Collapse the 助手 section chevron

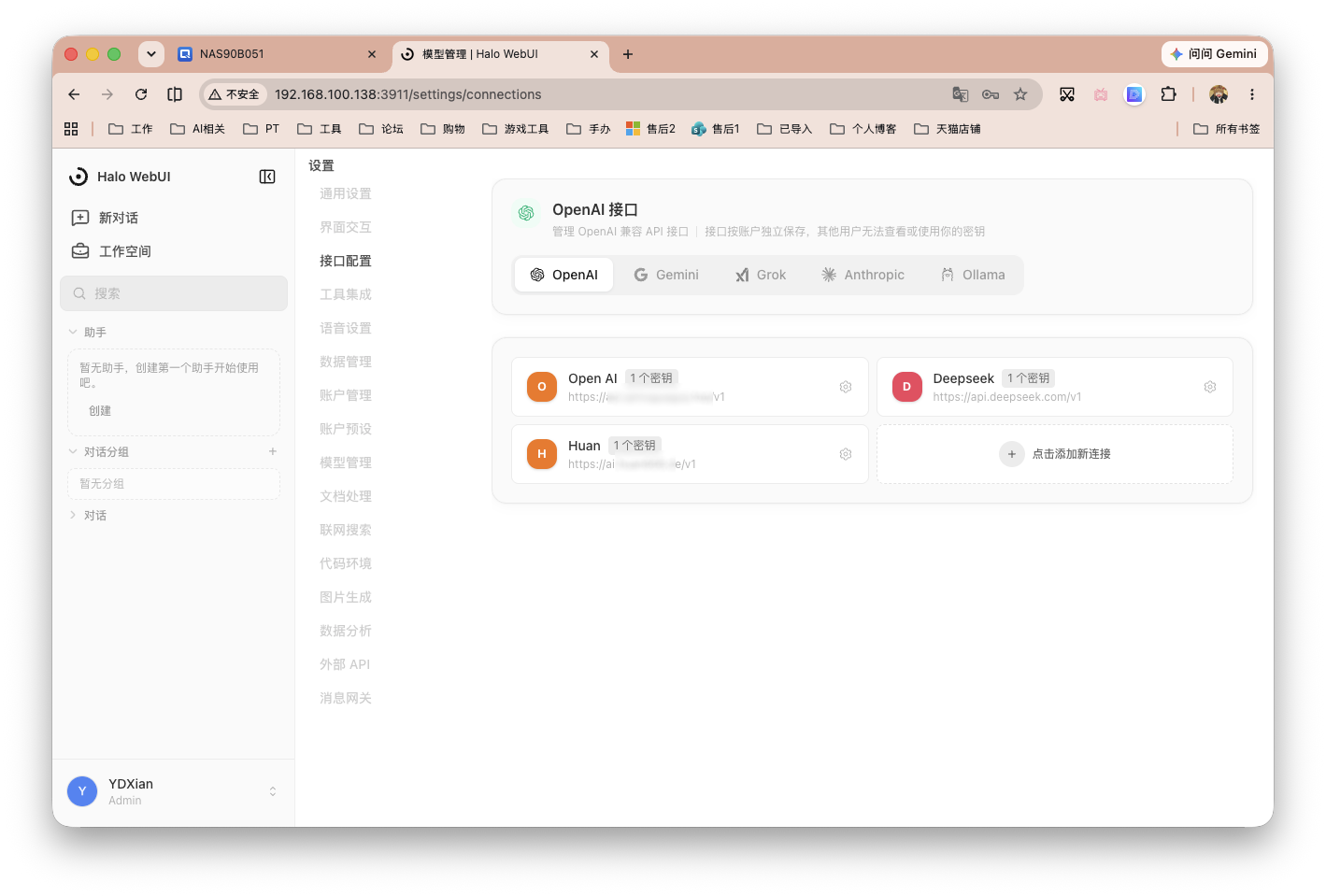click(x=73, y=332)
